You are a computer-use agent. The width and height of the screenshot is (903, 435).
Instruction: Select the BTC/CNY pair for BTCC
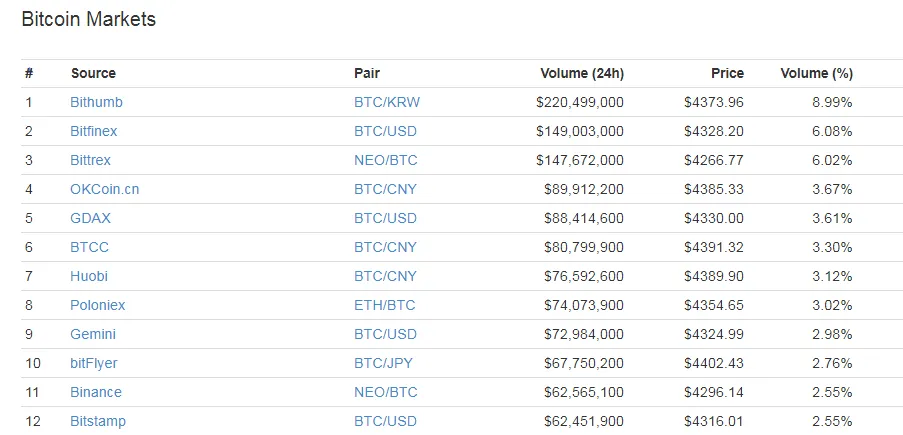point(385,247)
